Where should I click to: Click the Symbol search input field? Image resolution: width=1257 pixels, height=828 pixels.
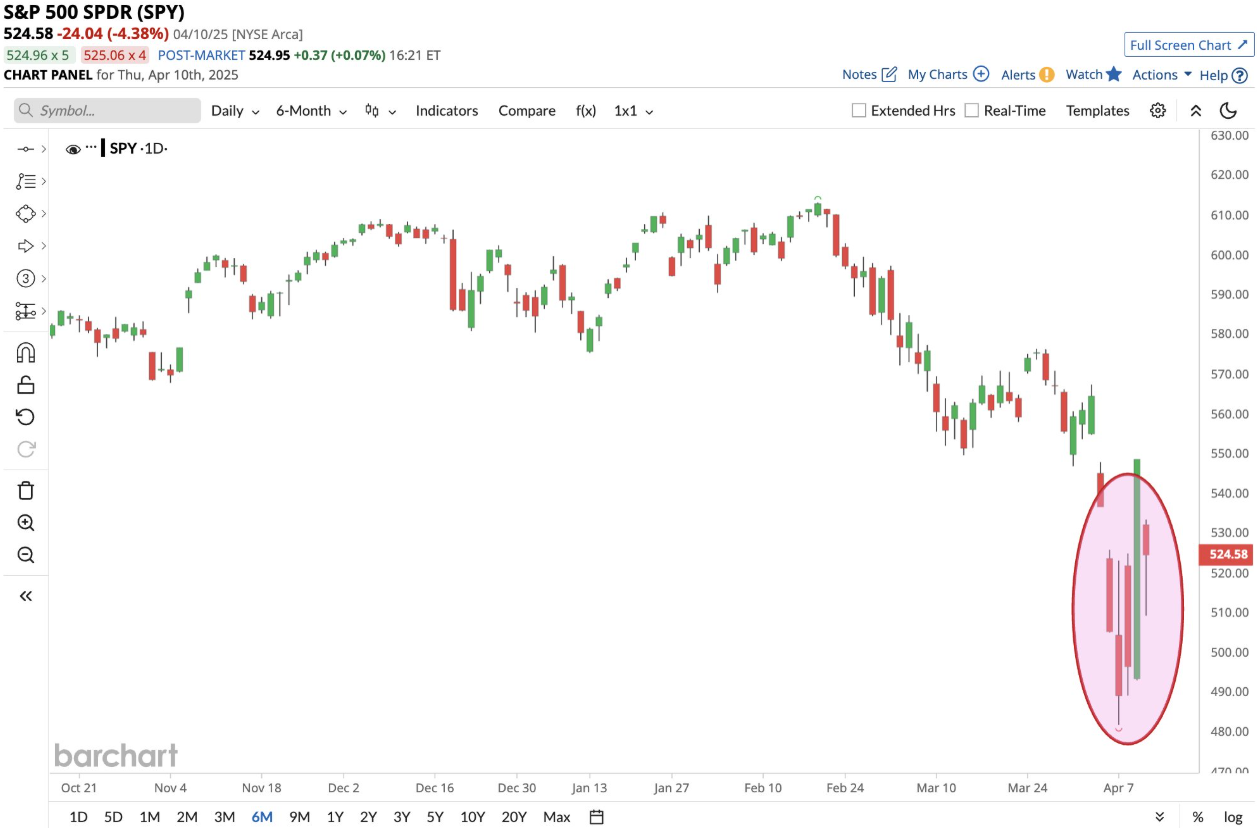coord(108,111)
